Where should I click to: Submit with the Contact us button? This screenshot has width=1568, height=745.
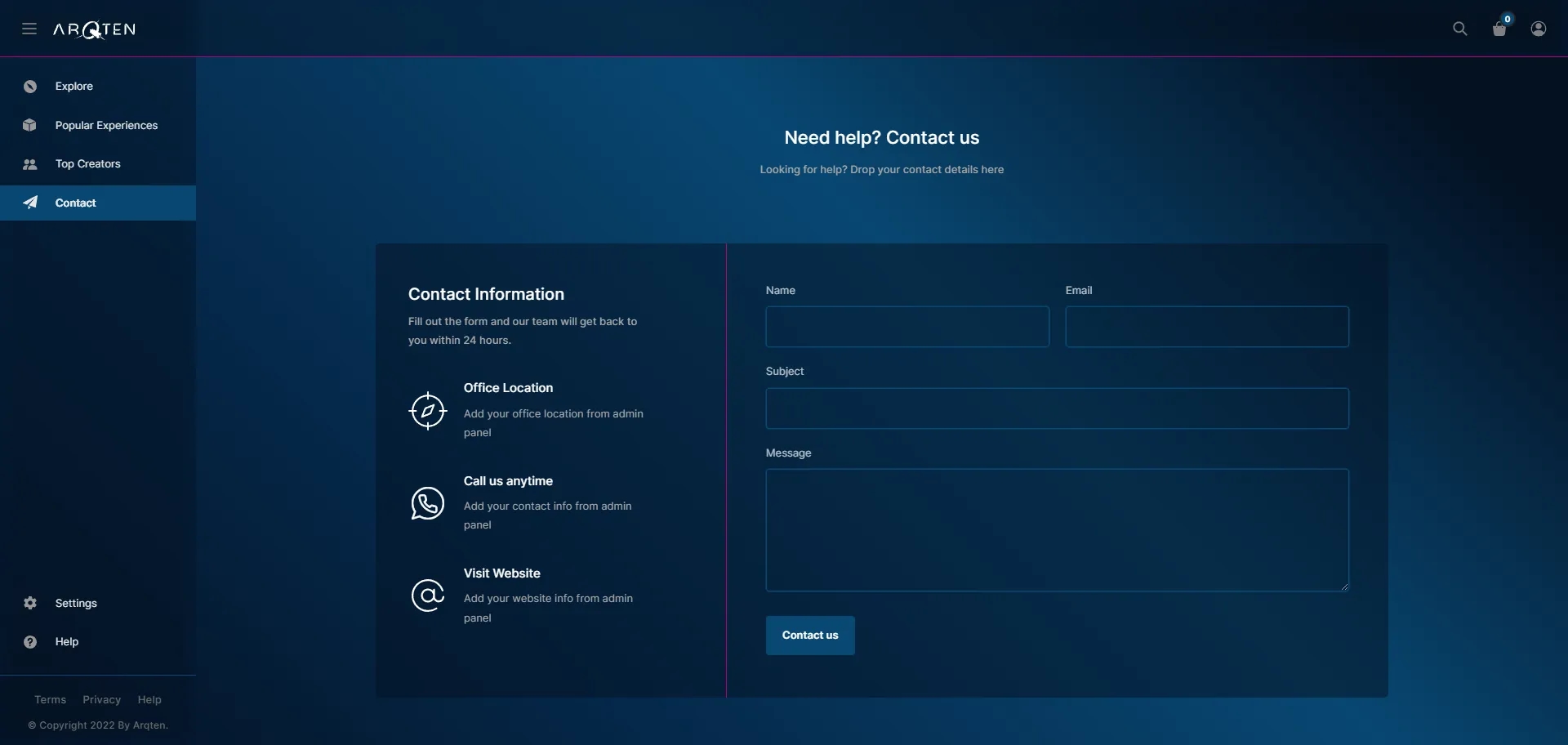pos(810,636)
